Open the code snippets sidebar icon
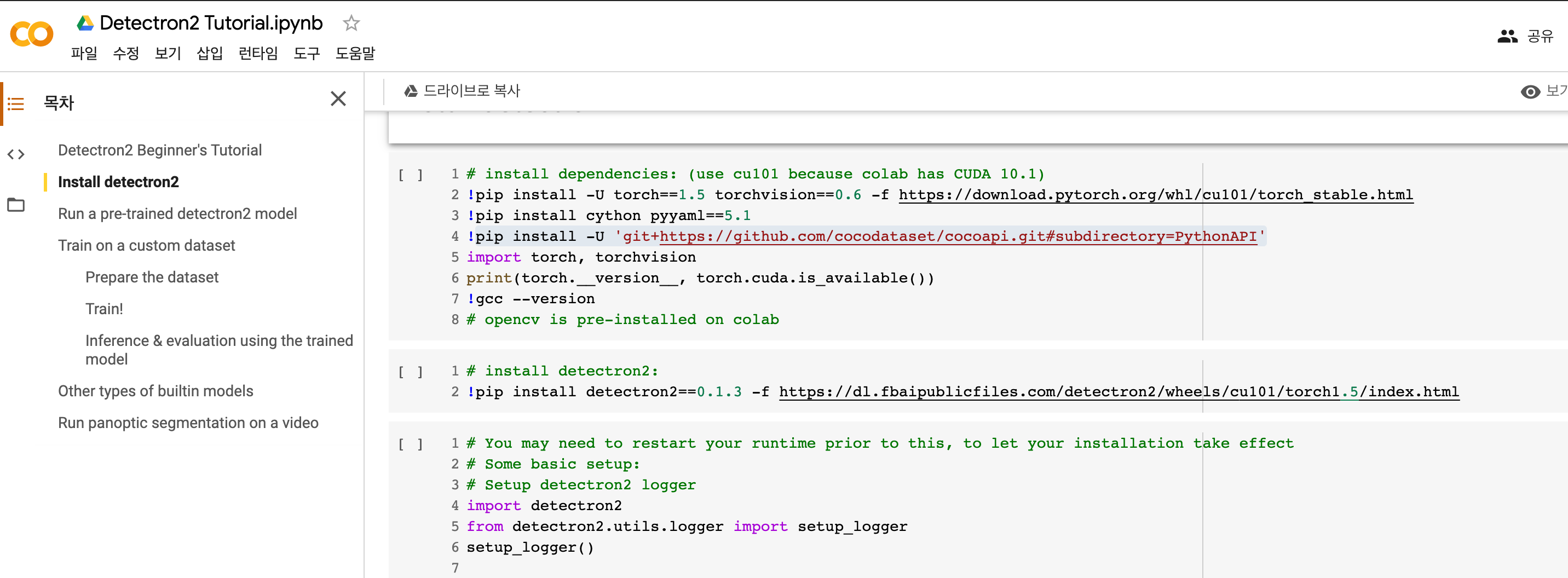 16,154
